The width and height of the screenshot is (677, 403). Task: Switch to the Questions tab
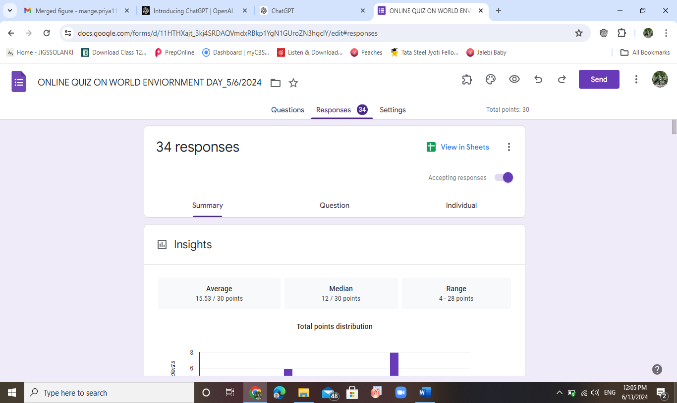[x=288, y=109]
